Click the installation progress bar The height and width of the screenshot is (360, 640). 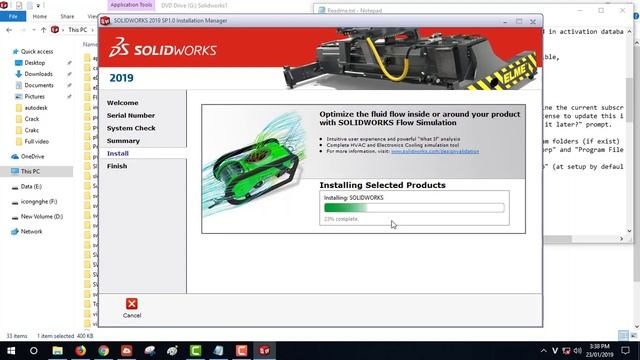(x=414, y=208)
